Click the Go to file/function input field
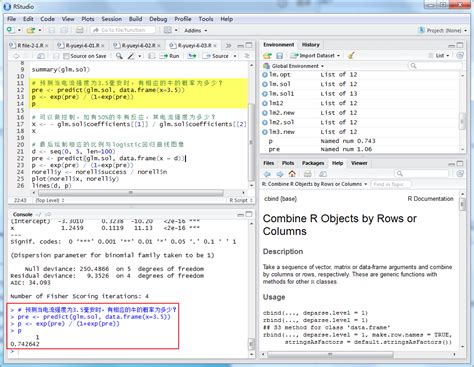This screenshot has width=474, height=367. pos(123,30)
